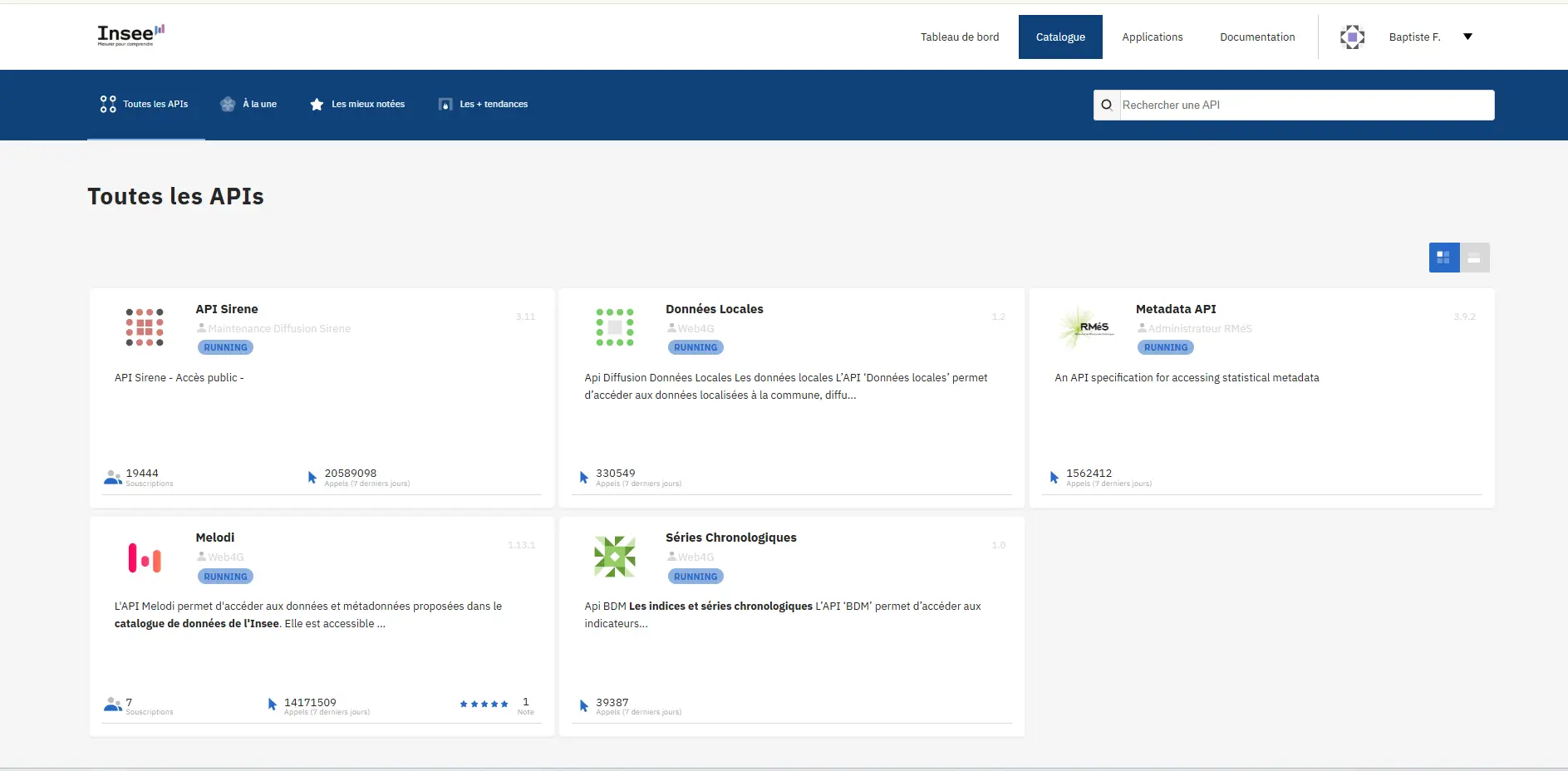This screenshot has height=771, width=1568.
Task: Click the Melodi calls cursor icon
Action: [x=273, y=705]
